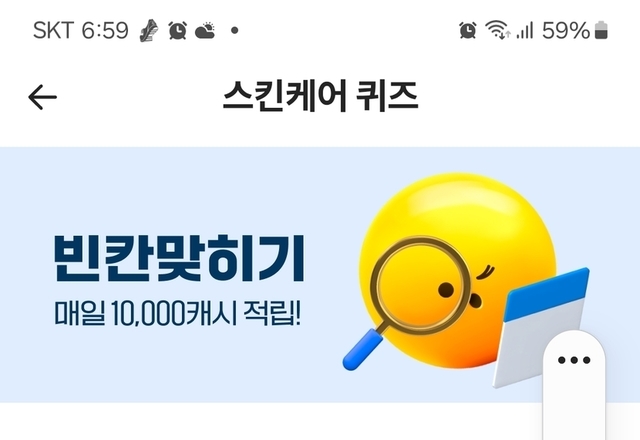Tap the yellow emoji face
640x440 pixels.
coord(458,271)
